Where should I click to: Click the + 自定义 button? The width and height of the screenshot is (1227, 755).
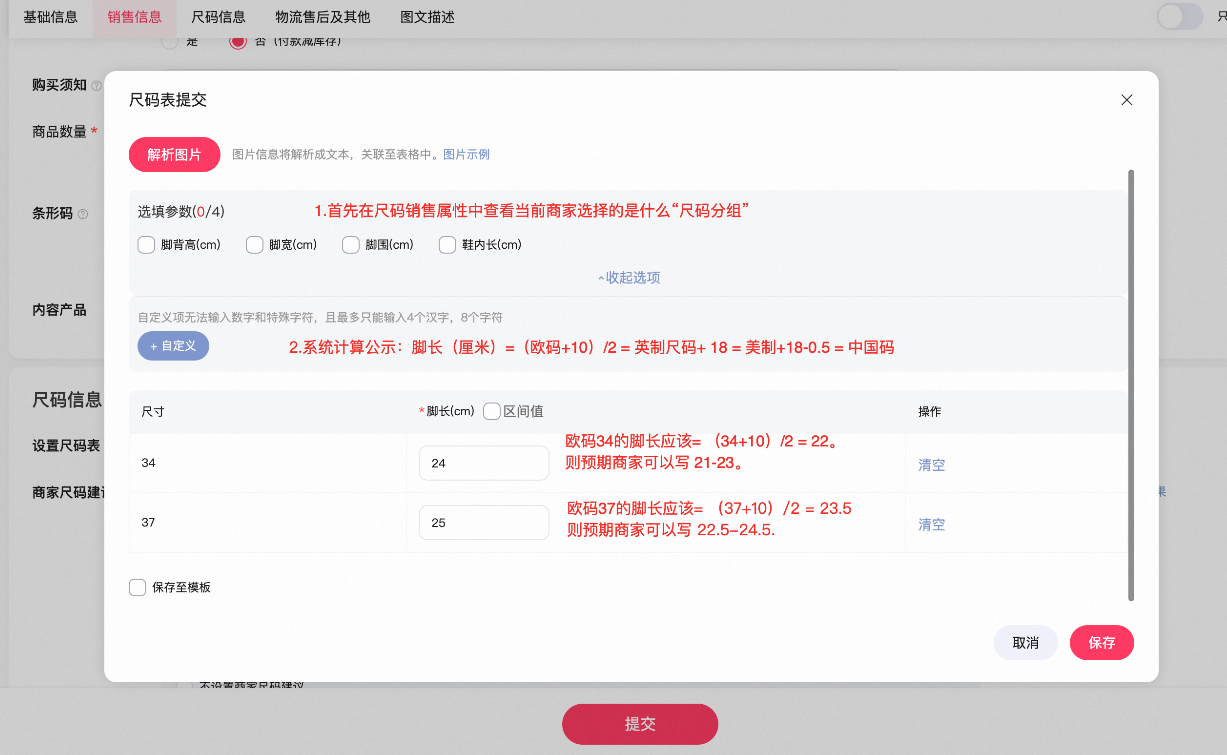(x=173, y=345)
